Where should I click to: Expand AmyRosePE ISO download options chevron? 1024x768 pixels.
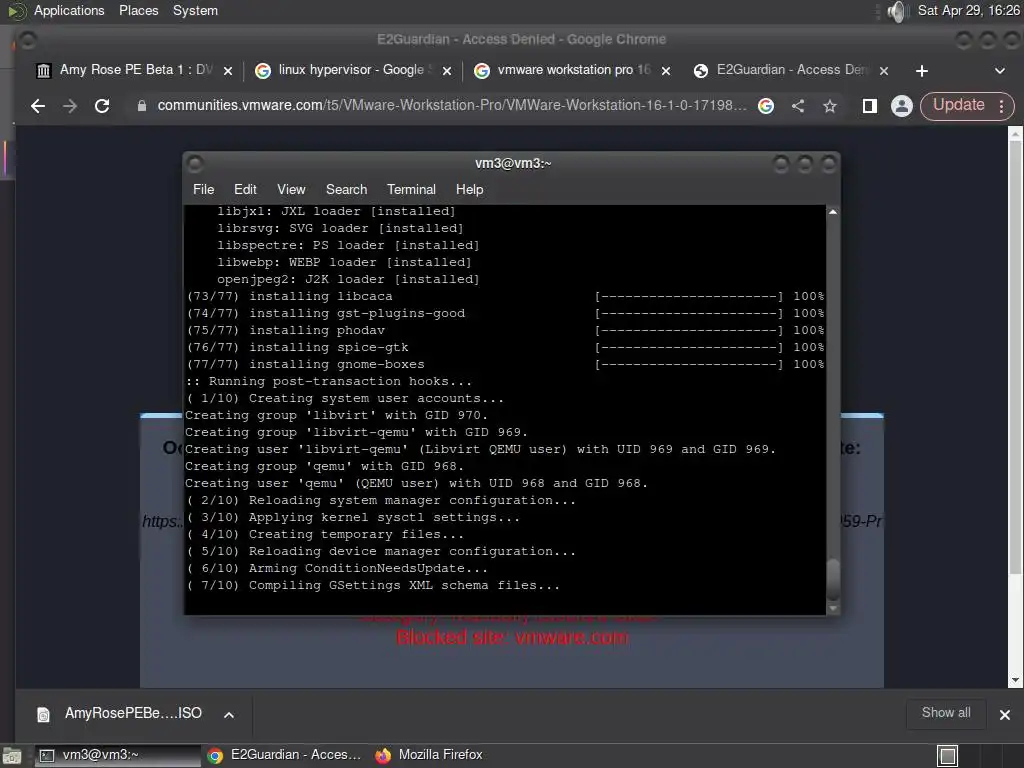pos(229,714)
